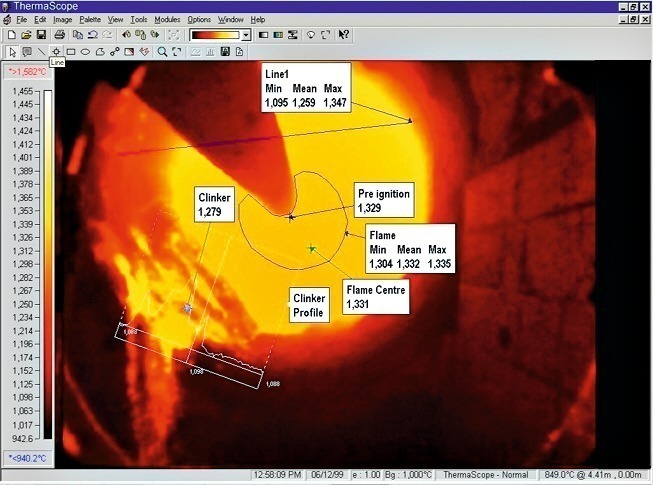The image size is (653, 485).
Task: Select the rectangle region tool
Action: tap(71, 51)
